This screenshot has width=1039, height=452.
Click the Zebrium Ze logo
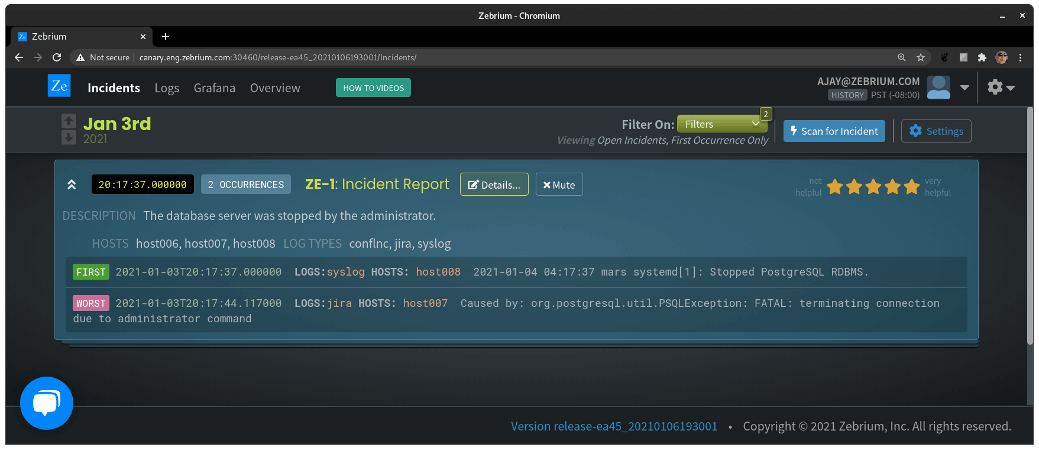pos(59,86)
